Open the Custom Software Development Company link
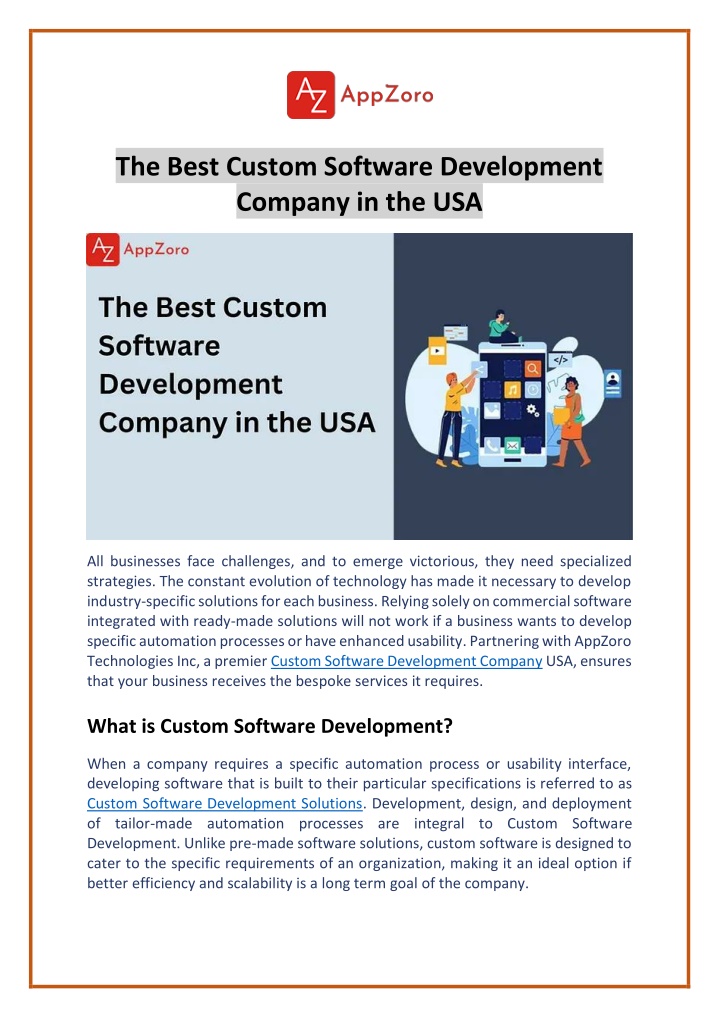This screenshot has width=719, height=1018. click(x=406, y=661)
